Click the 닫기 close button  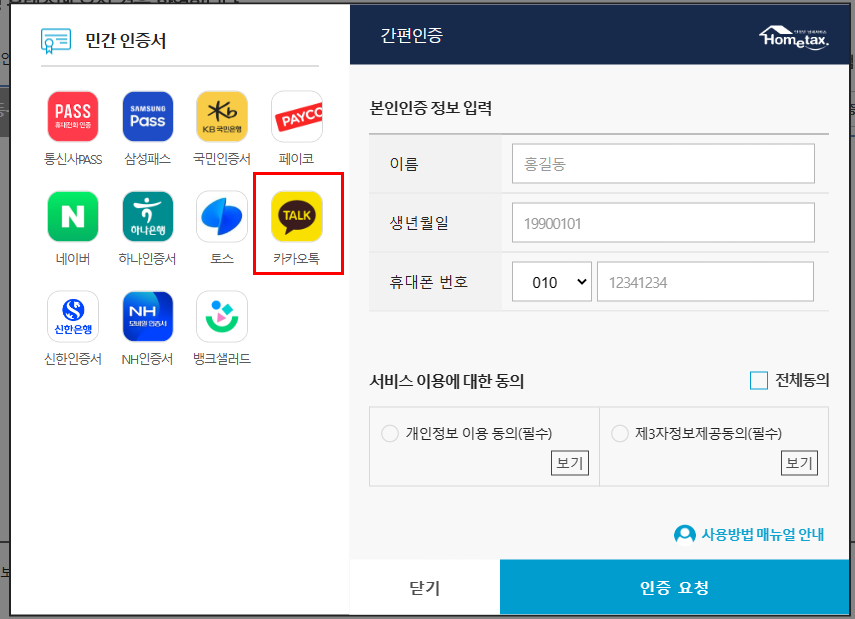coord(425,587)
